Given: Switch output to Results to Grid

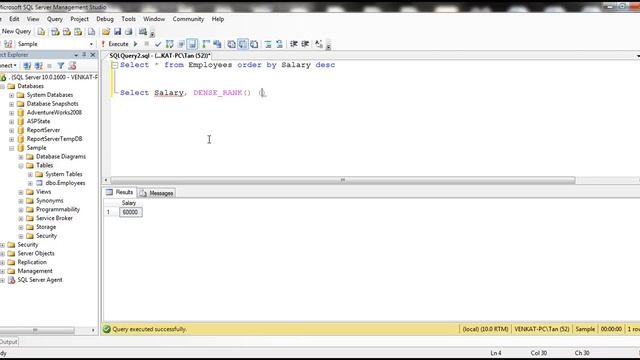Looking at the screenshot, I should click(x=242, y=44).
